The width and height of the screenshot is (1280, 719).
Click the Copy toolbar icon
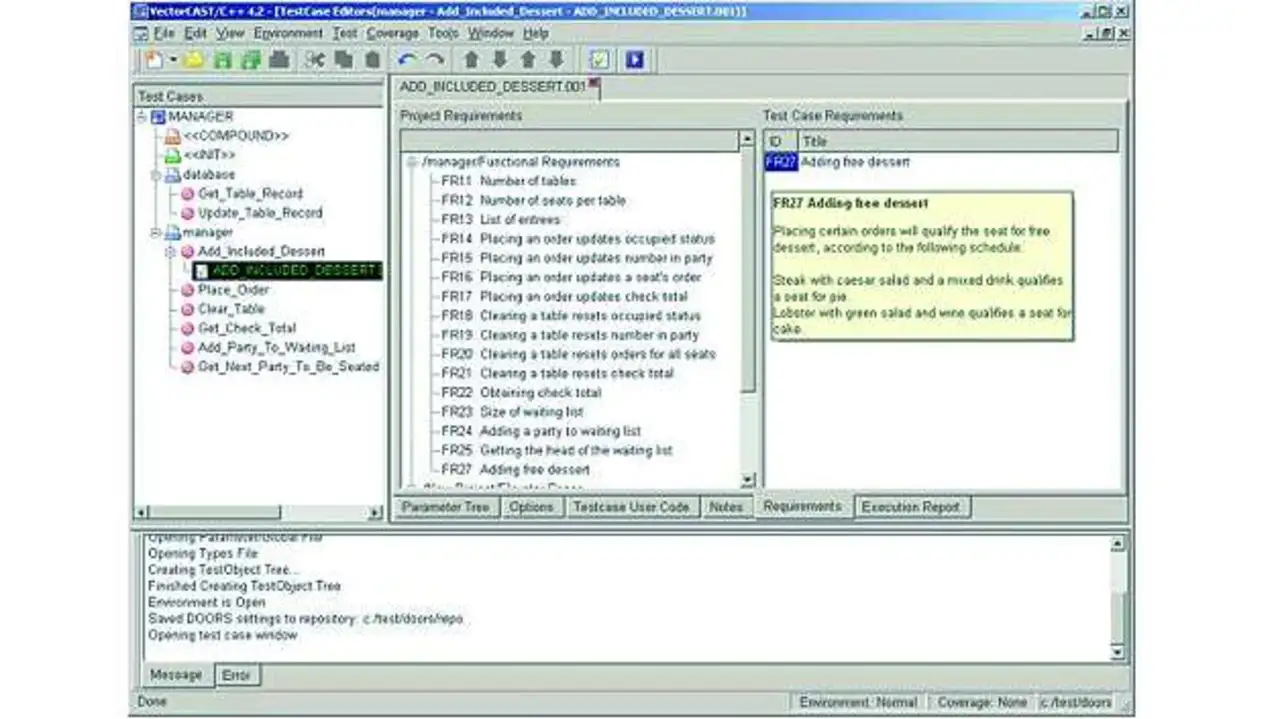click(x=344, y=60)
